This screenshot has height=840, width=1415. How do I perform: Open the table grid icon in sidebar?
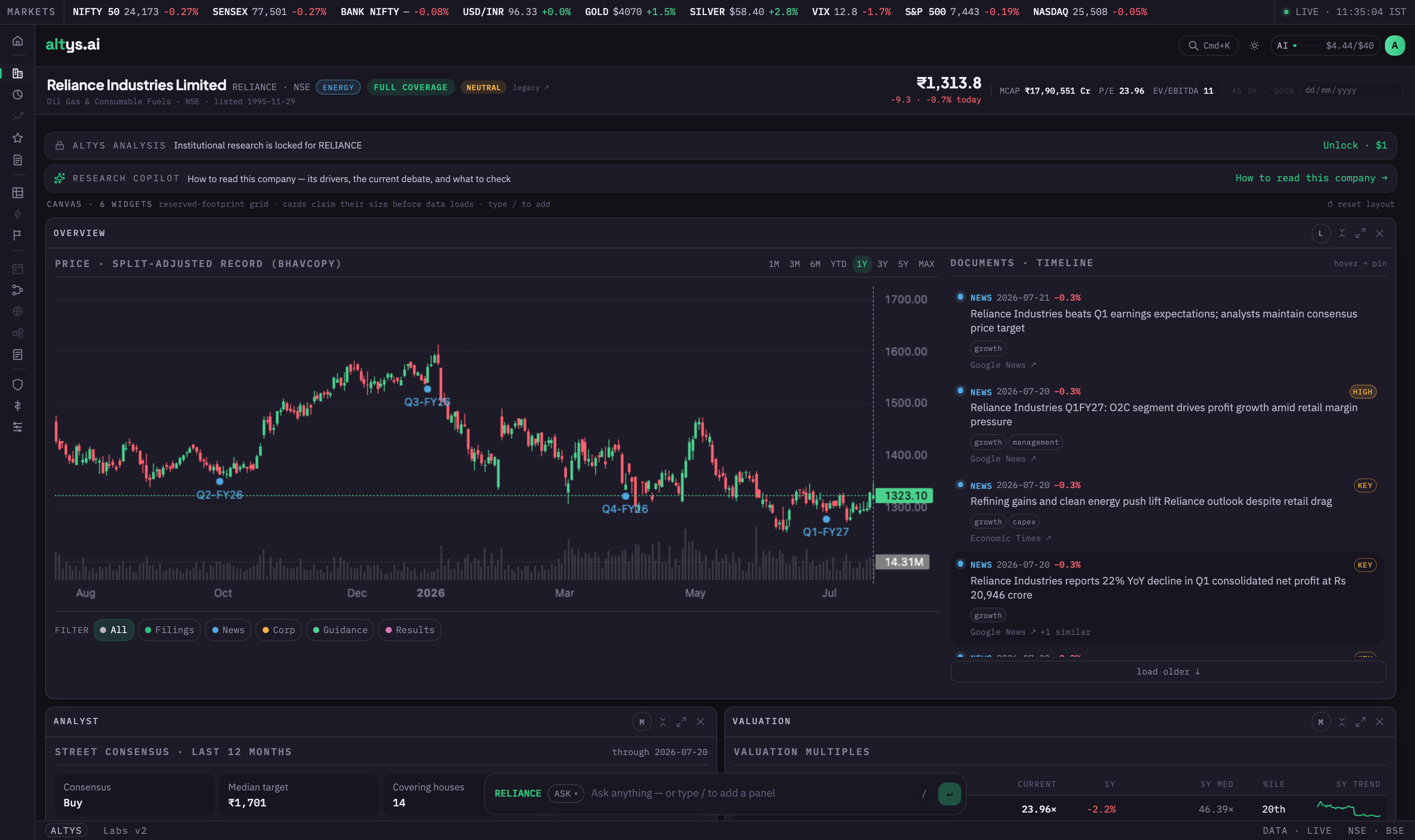[18, 192]
